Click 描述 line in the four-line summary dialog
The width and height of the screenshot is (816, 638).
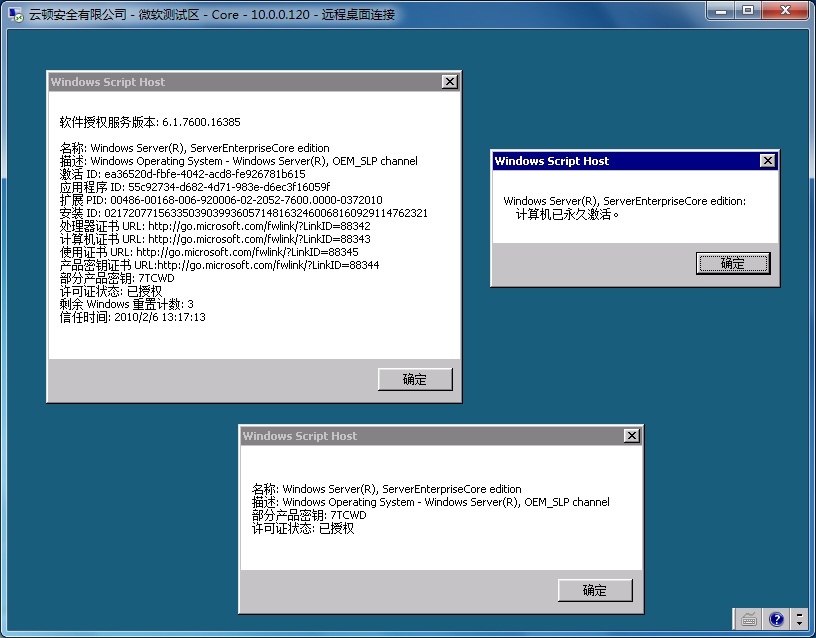[431, 502]
